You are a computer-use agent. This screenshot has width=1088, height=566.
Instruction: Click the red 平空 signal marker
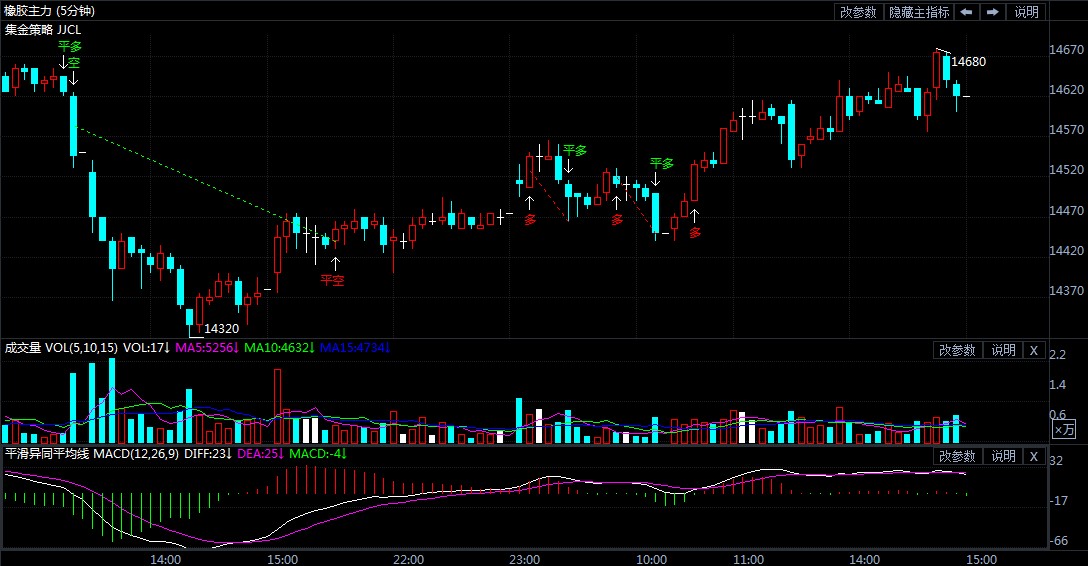coord(332,280)
